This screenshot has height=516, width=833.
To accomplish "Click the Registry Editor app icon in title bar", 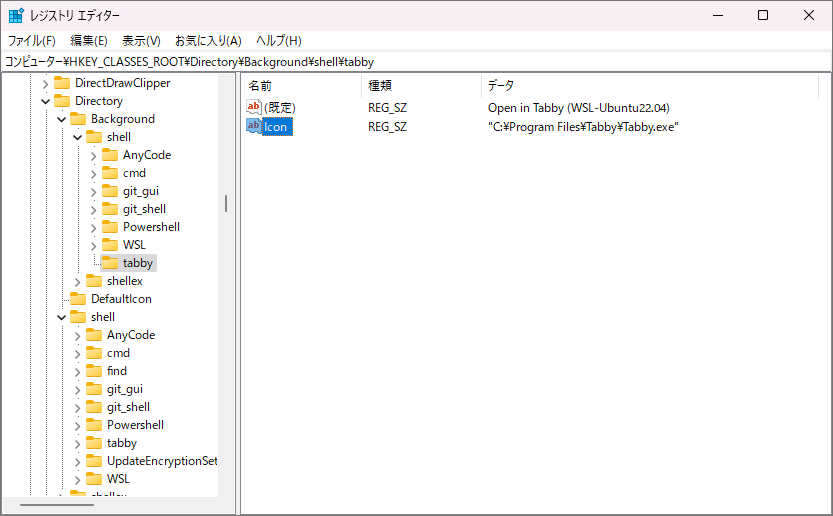I will [16, 15].
